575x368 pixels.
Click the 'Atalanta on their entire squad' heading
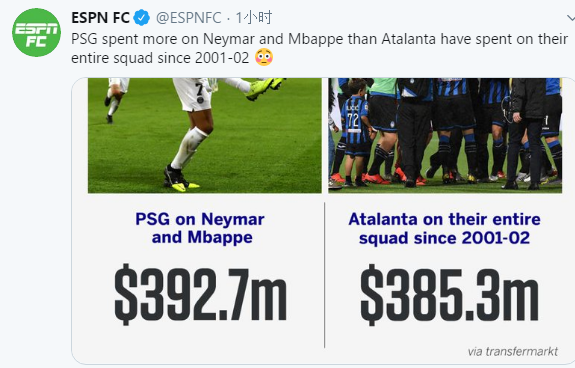(444, 228)
